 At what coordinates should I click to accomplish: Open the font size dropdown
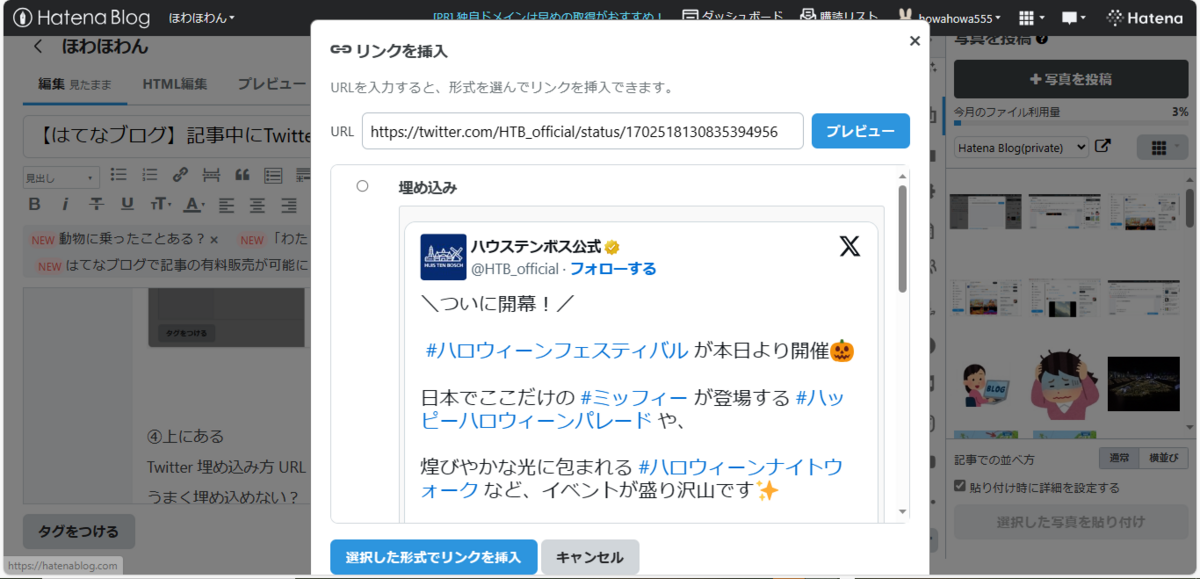click(161, 205)
